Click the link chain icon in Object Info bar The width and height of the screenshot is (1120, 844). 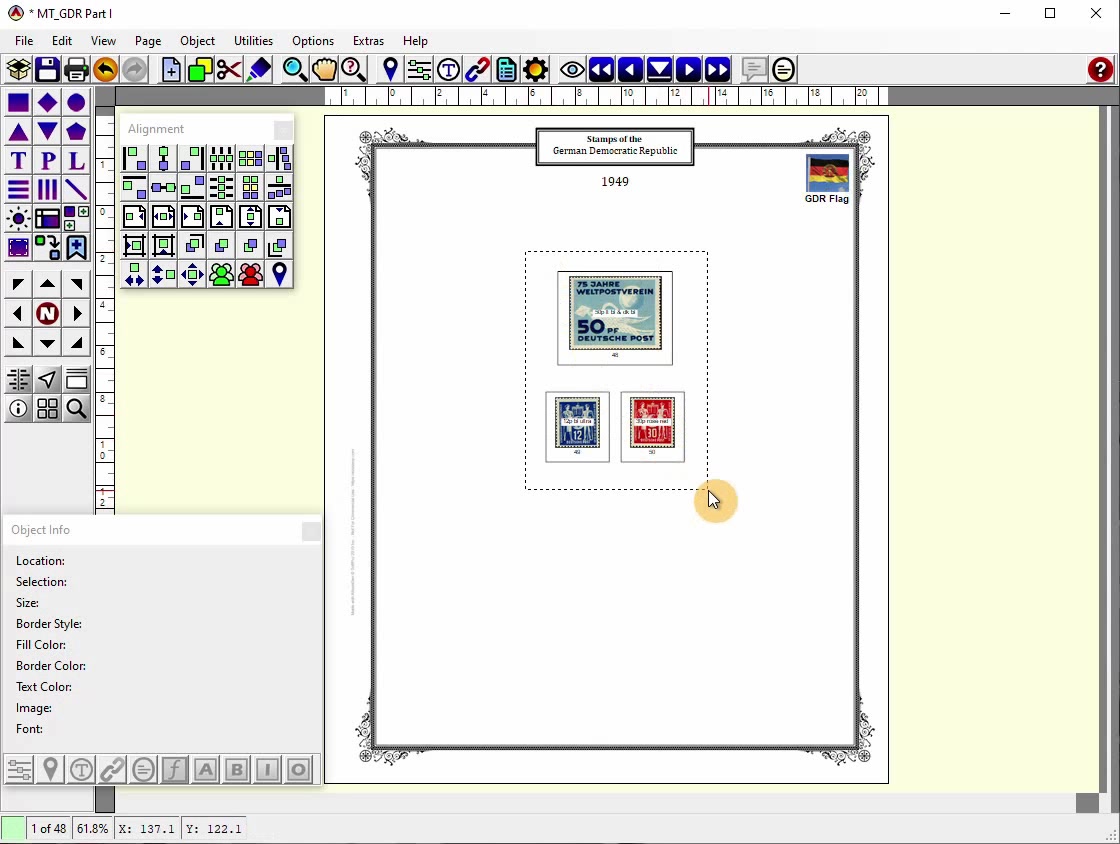tap(112, 770)
